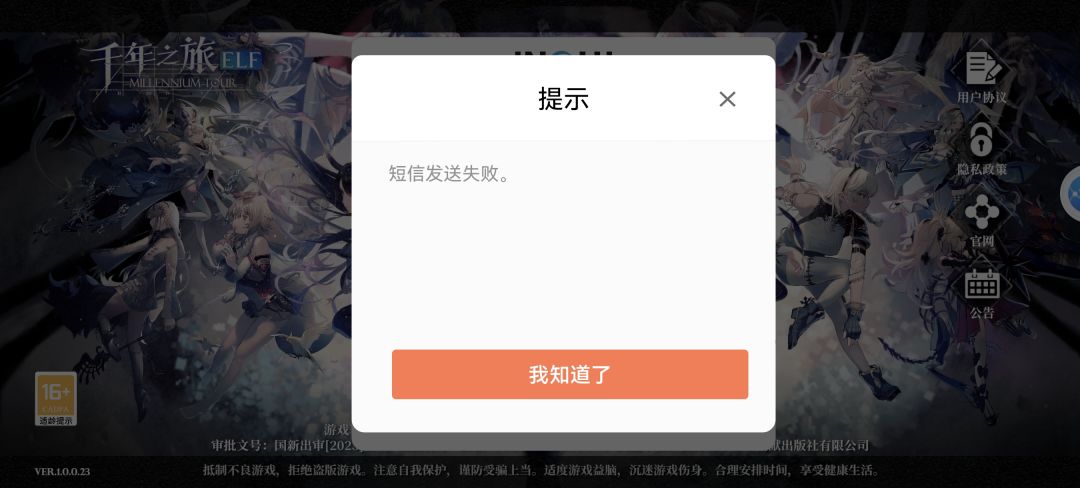Click the 千年之旅 ELF game logo
This screenshot has width=1080, height=488.
pyautogui.click(x=172, y=63)
